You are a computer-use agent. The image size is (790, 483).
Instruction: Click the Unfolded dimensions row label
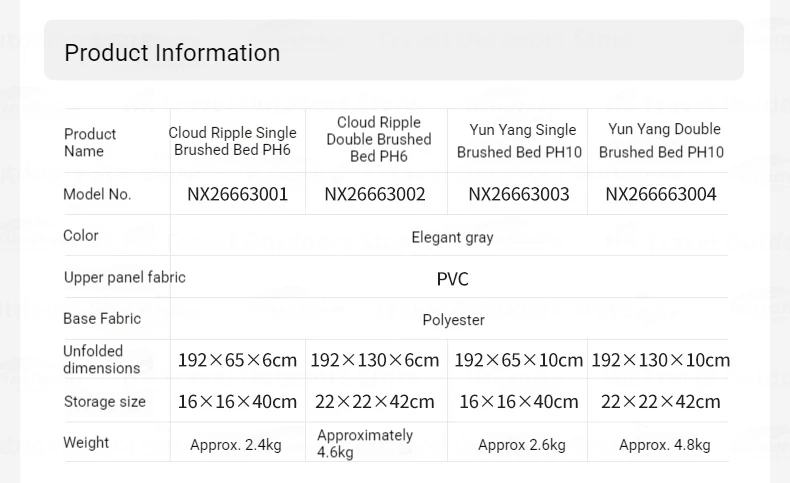click(102, 359)
